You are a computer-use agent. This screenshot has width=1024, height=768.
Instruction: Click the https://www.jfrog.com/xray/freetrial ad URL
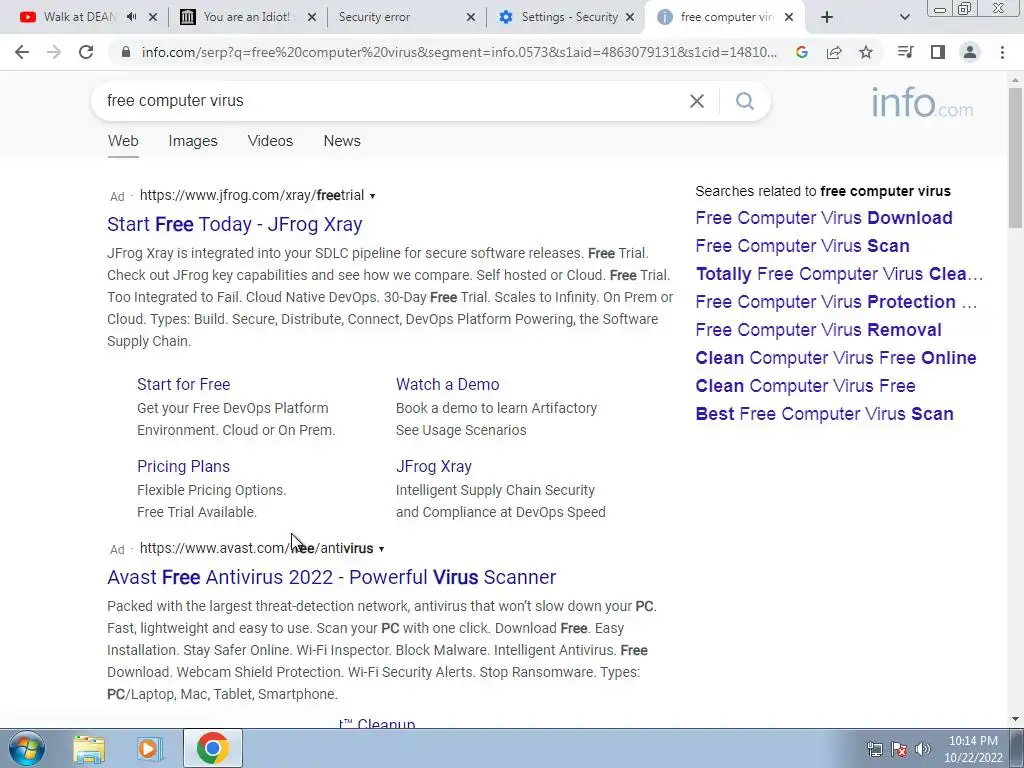(x=251, y=196)
